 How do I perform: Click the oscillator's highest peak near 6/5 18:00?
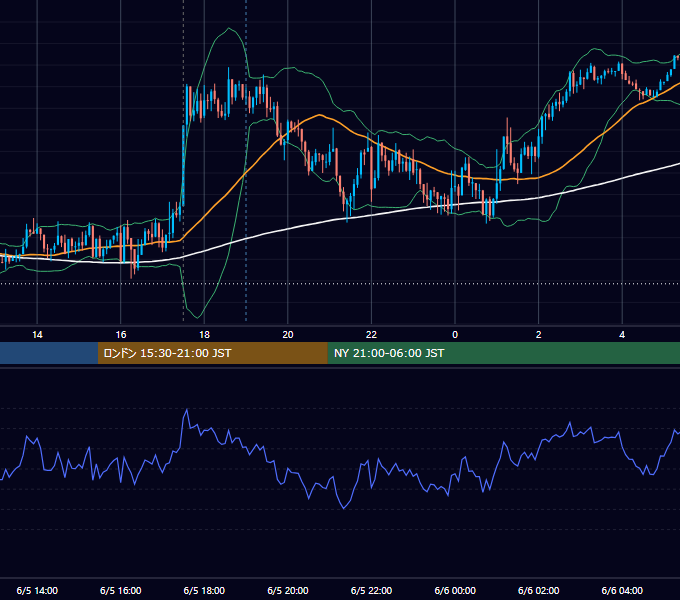tap(187, 409)
